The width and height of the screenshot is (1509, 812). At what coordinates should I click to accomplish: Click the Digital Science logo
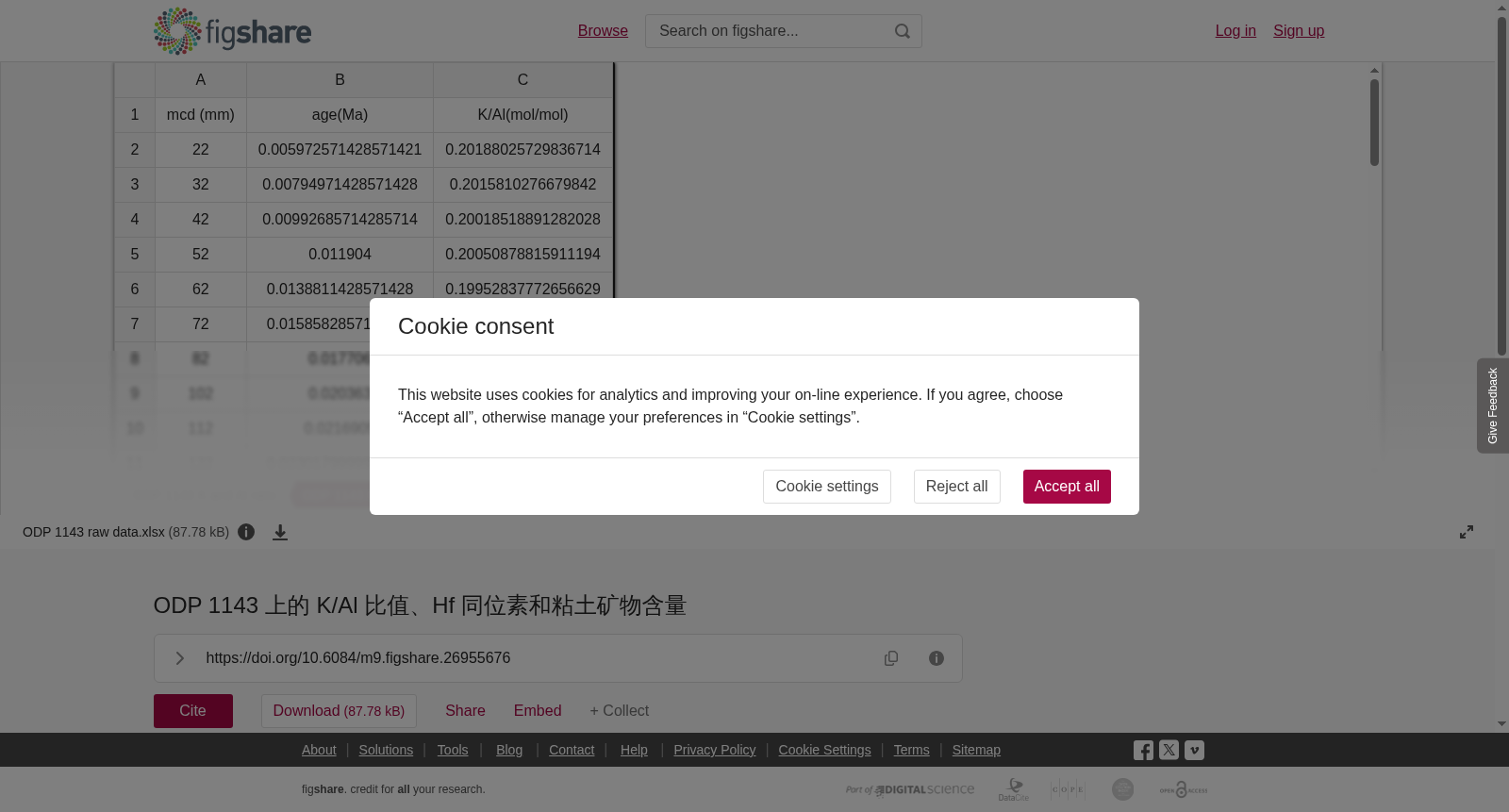click(910, 789)
